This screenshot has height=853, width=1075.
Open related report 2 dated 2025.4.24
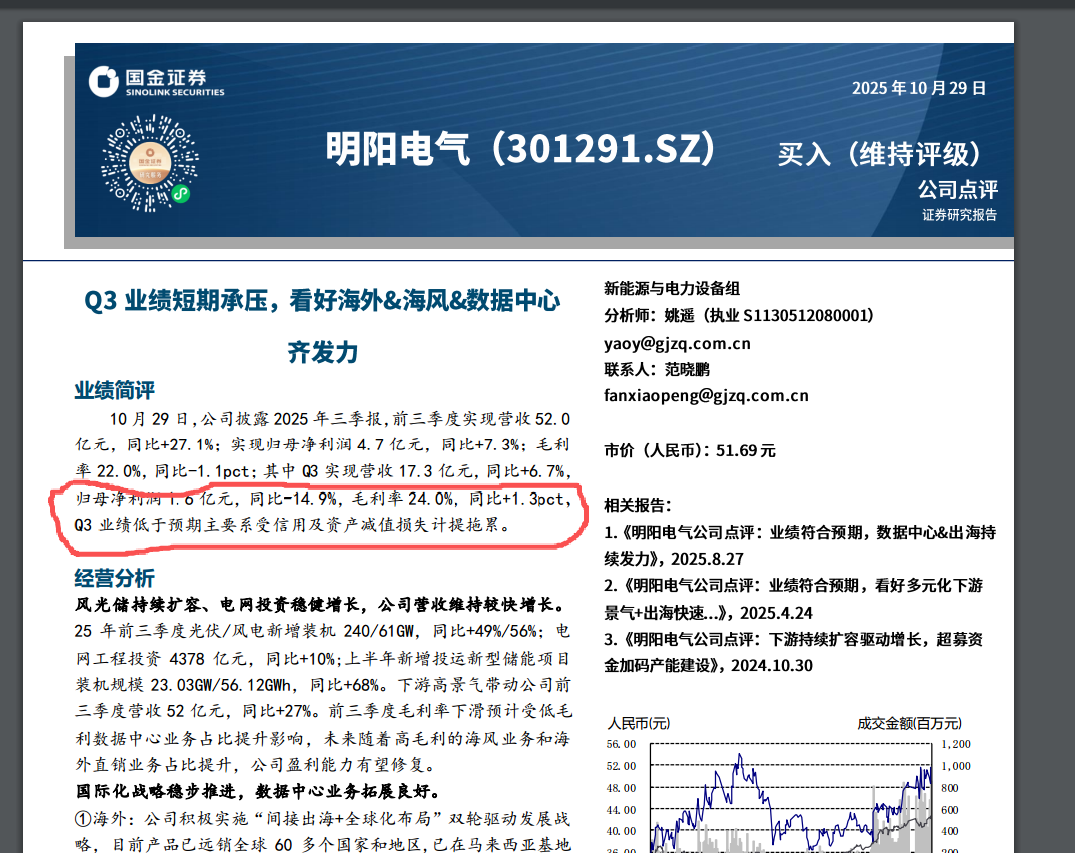click(794, 599)
